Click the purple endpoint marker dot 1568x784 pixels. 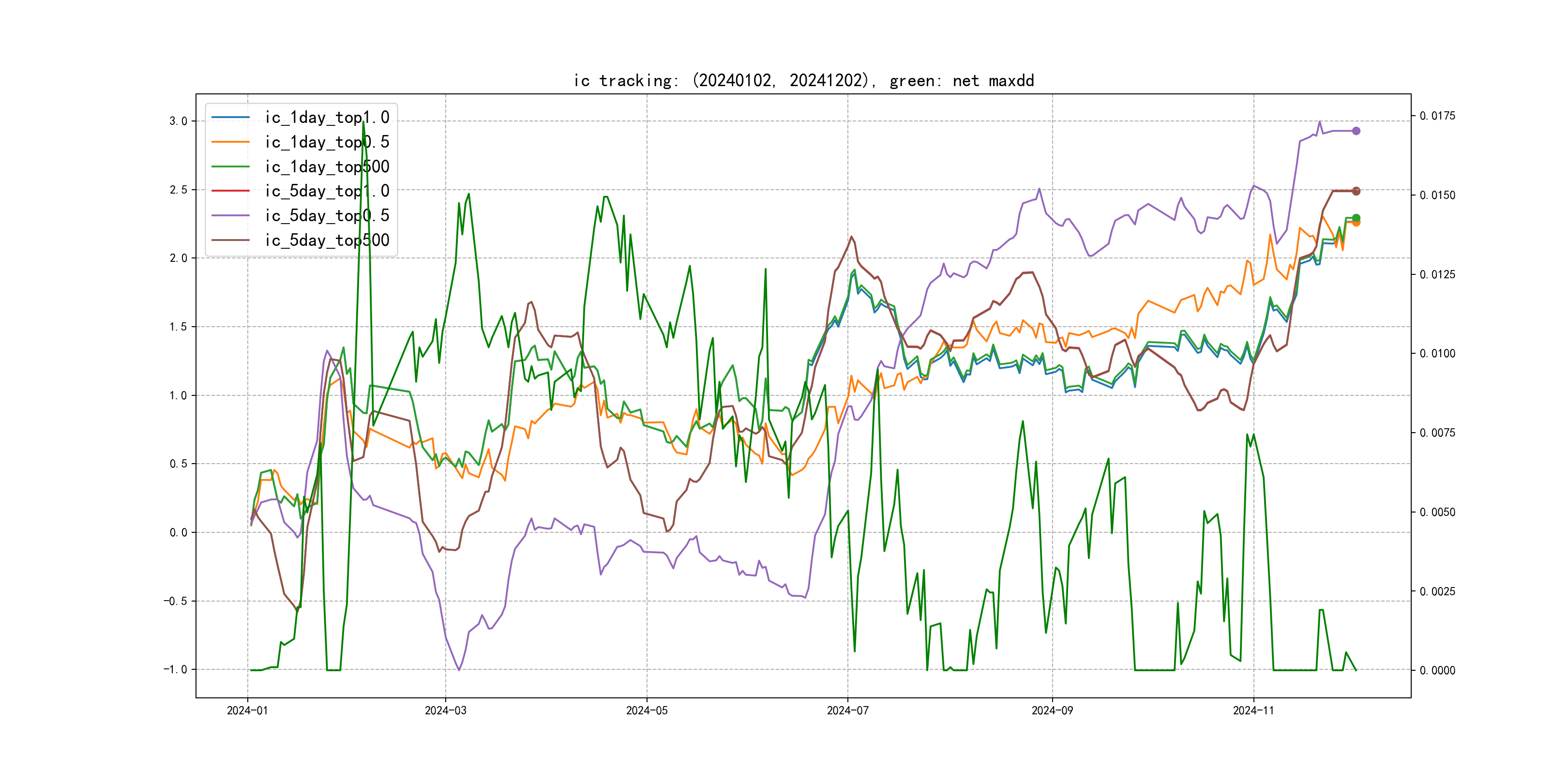[1356, 131]
